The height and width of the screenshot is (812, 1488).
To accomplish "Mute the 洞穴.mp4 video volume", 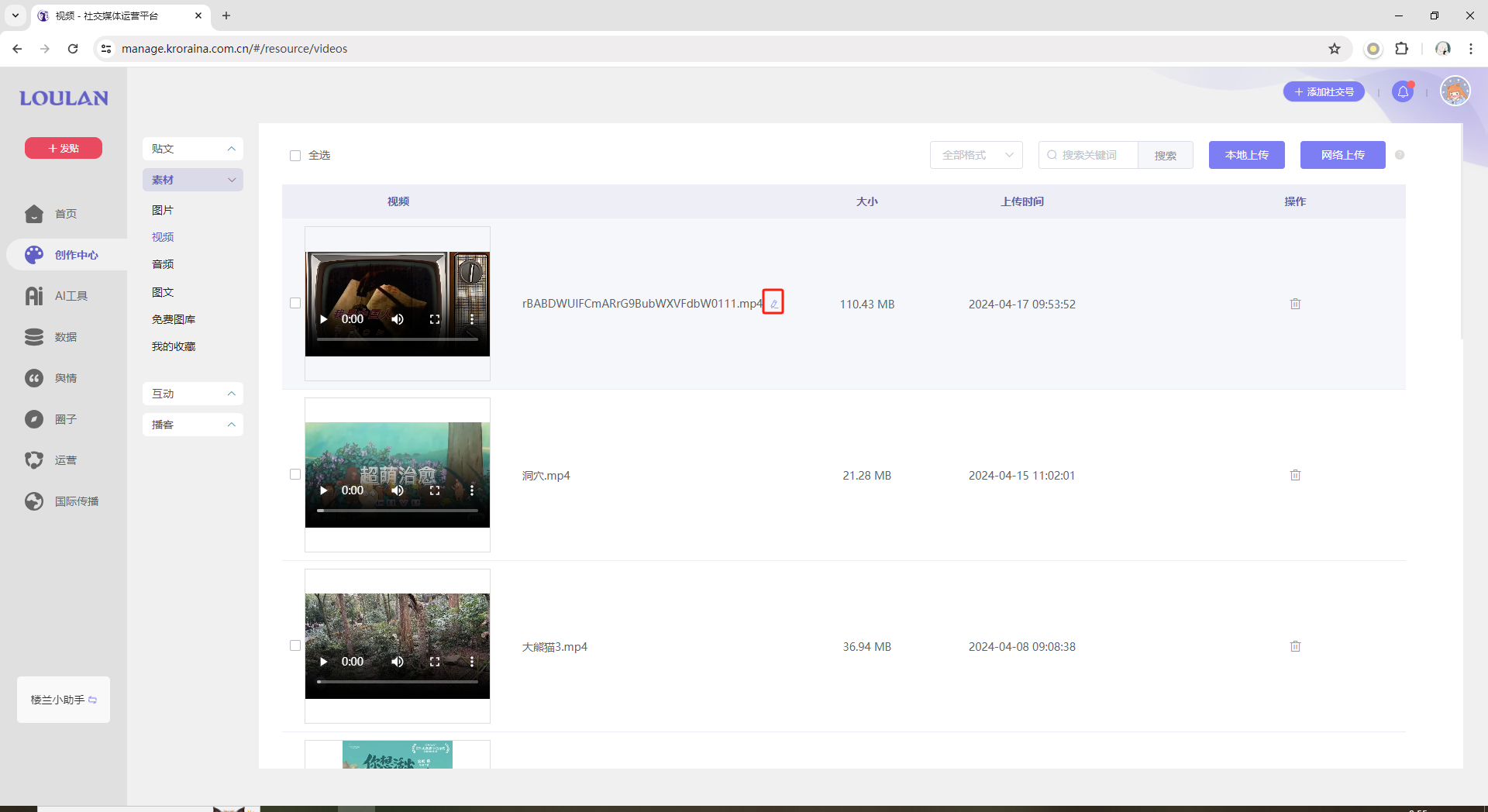I will (x=398, y=490).
